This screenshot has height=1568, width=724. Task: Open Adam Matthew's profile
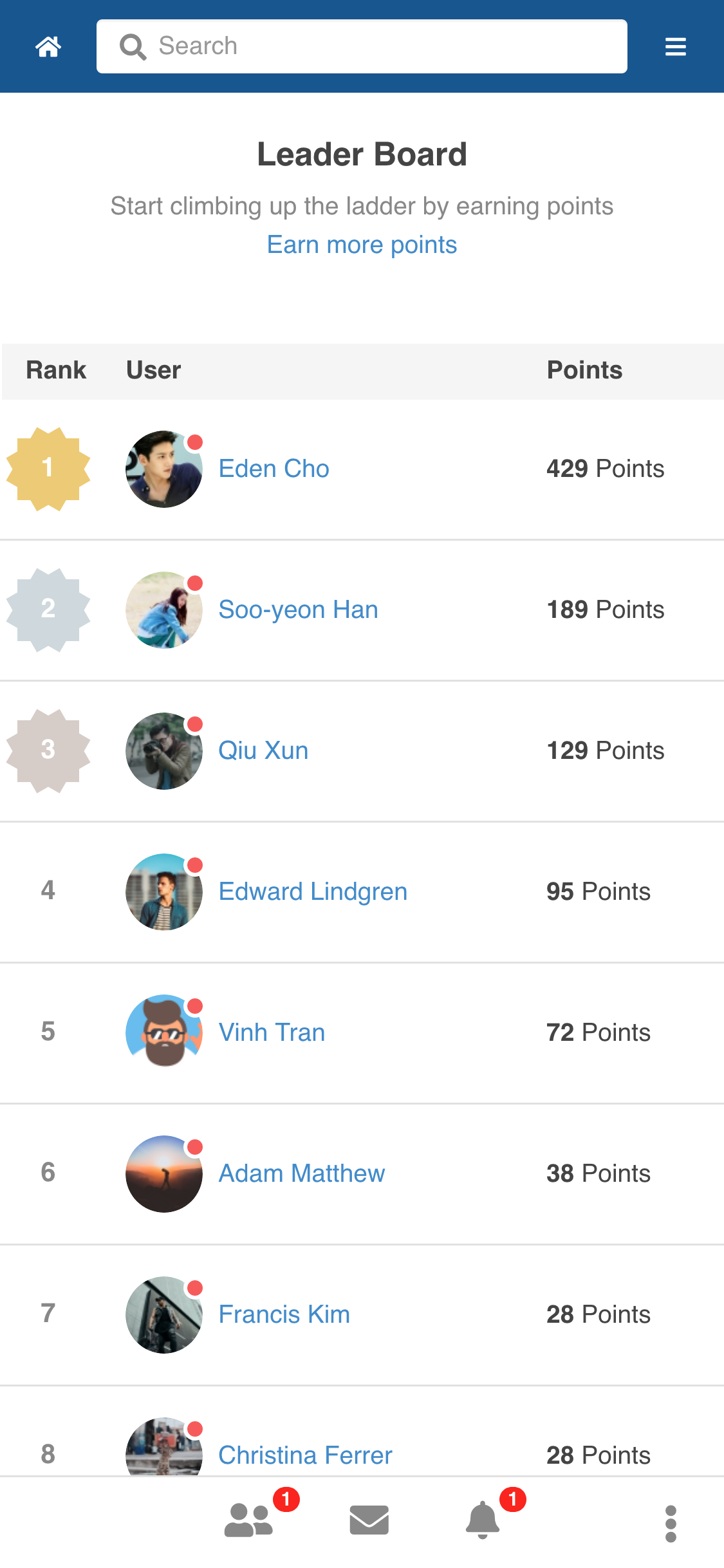click(x=301, y=1173)
